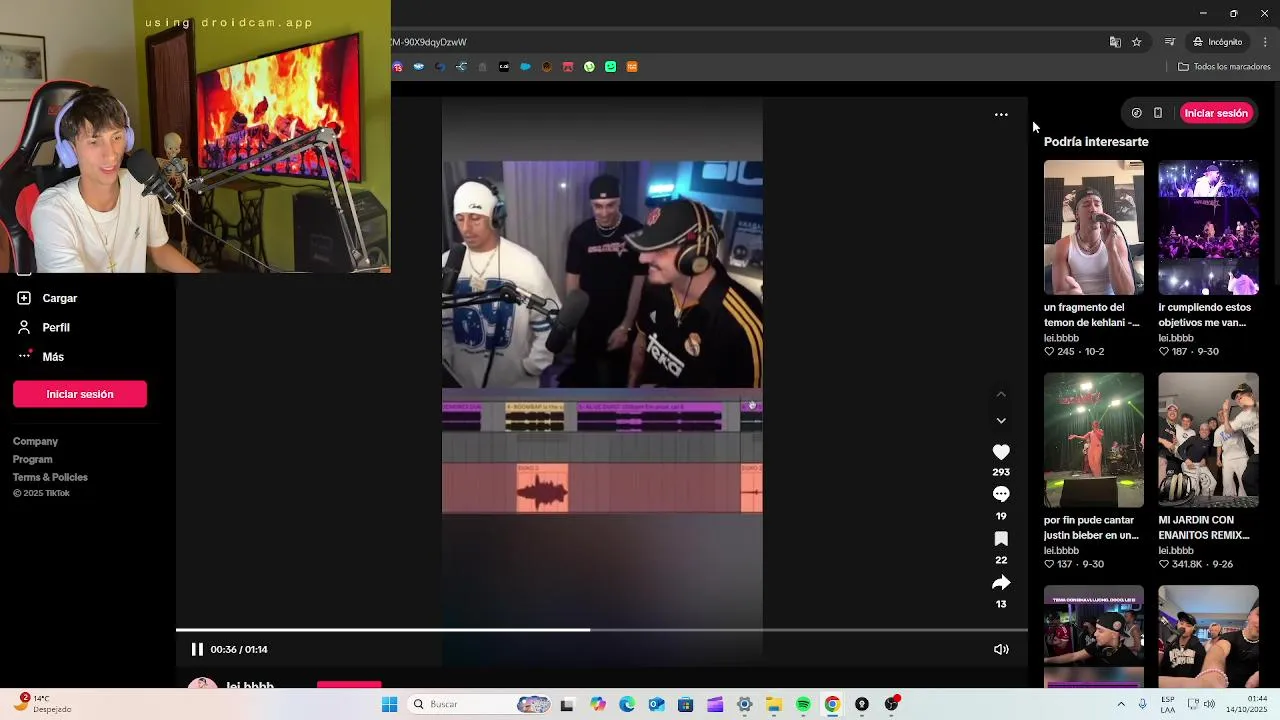The height and width of the screenshot is (720, 1280).
Task: Bookmark the video using the save icon
Action: coord(1001,539)
